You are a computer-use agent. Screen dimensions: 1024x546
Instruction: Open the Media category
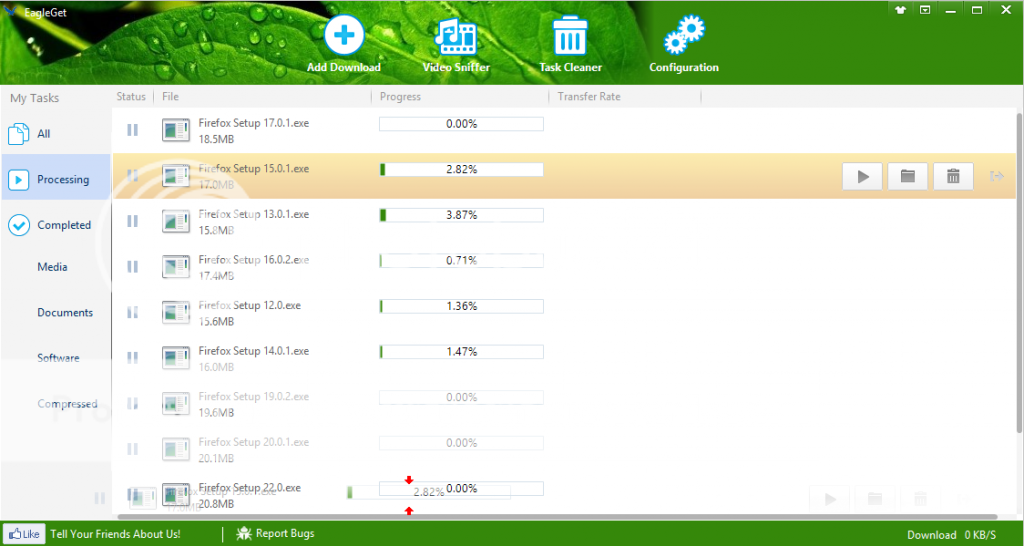click(x=52, y=267)
